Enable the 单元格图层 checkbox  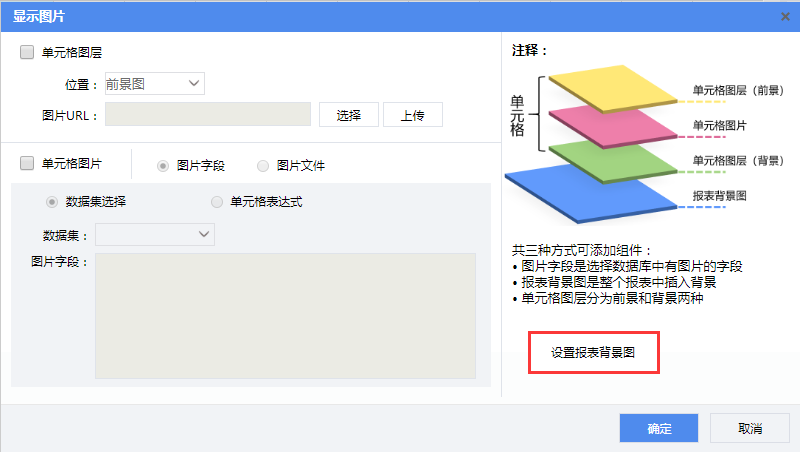(27, 52)
